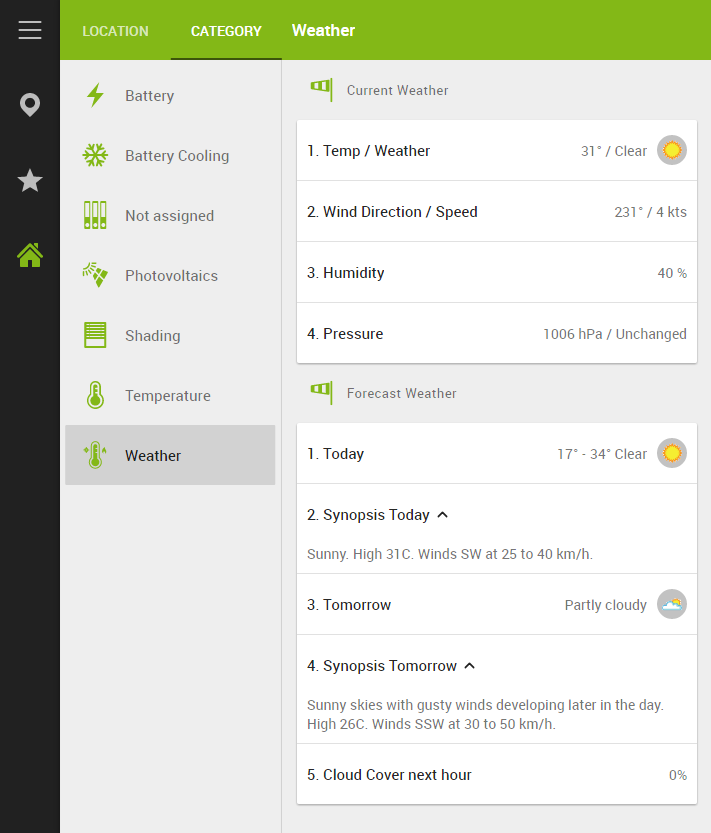
Task: Click the location pin sidebar icon
Action: click(30, 105)
